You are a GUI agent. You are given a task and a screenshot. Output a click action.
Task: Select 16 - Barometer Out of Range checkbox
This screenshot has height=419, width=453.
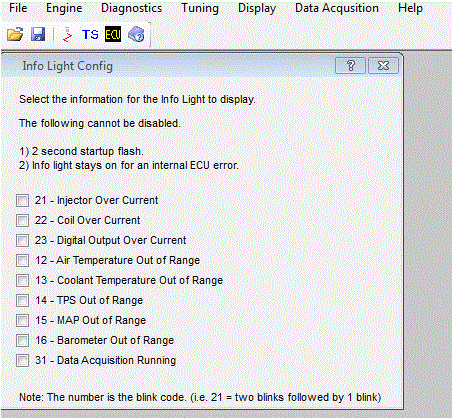(23, 341)
